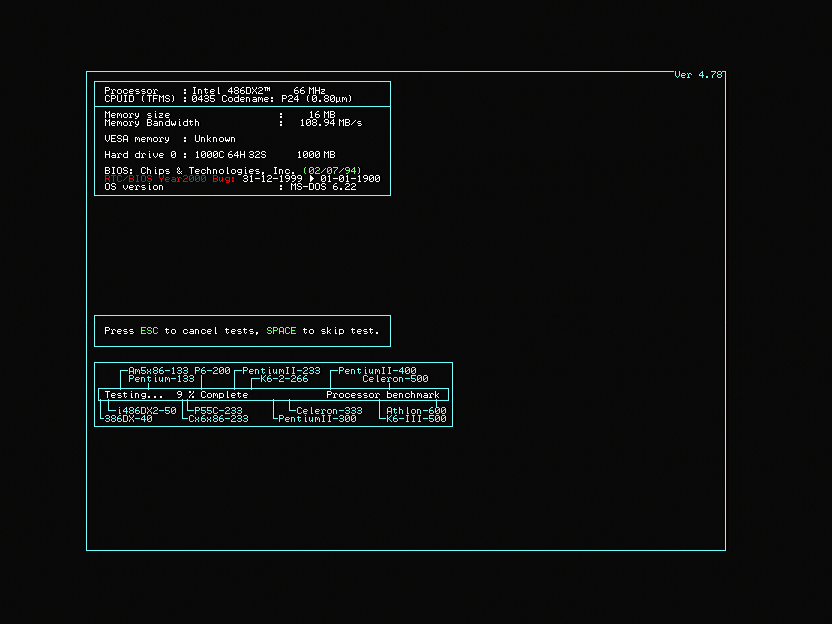
Task: Select the "Unknown" VESA memory value
Action: click(215, 138)
